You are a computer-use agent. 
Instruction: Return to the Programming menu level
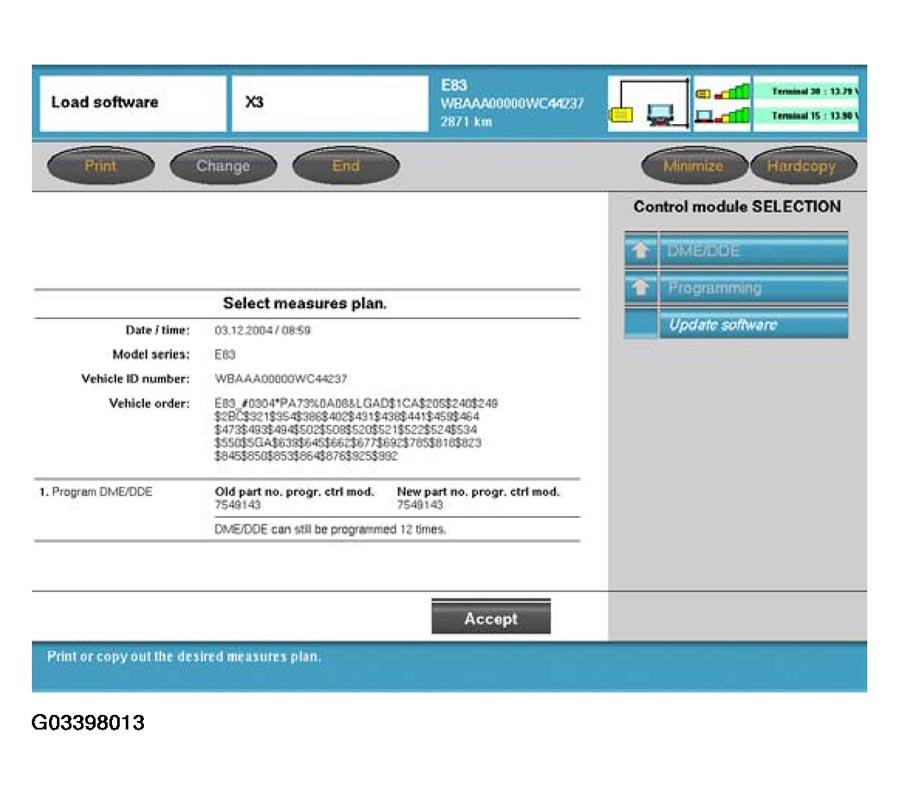click(752, 289)
